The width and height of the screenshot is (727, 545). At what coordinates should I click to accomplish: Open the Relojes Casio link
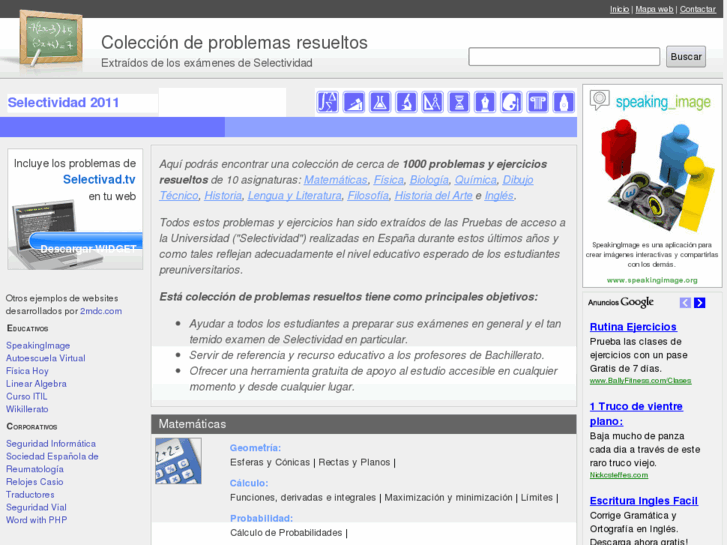(x=35, y=482)
